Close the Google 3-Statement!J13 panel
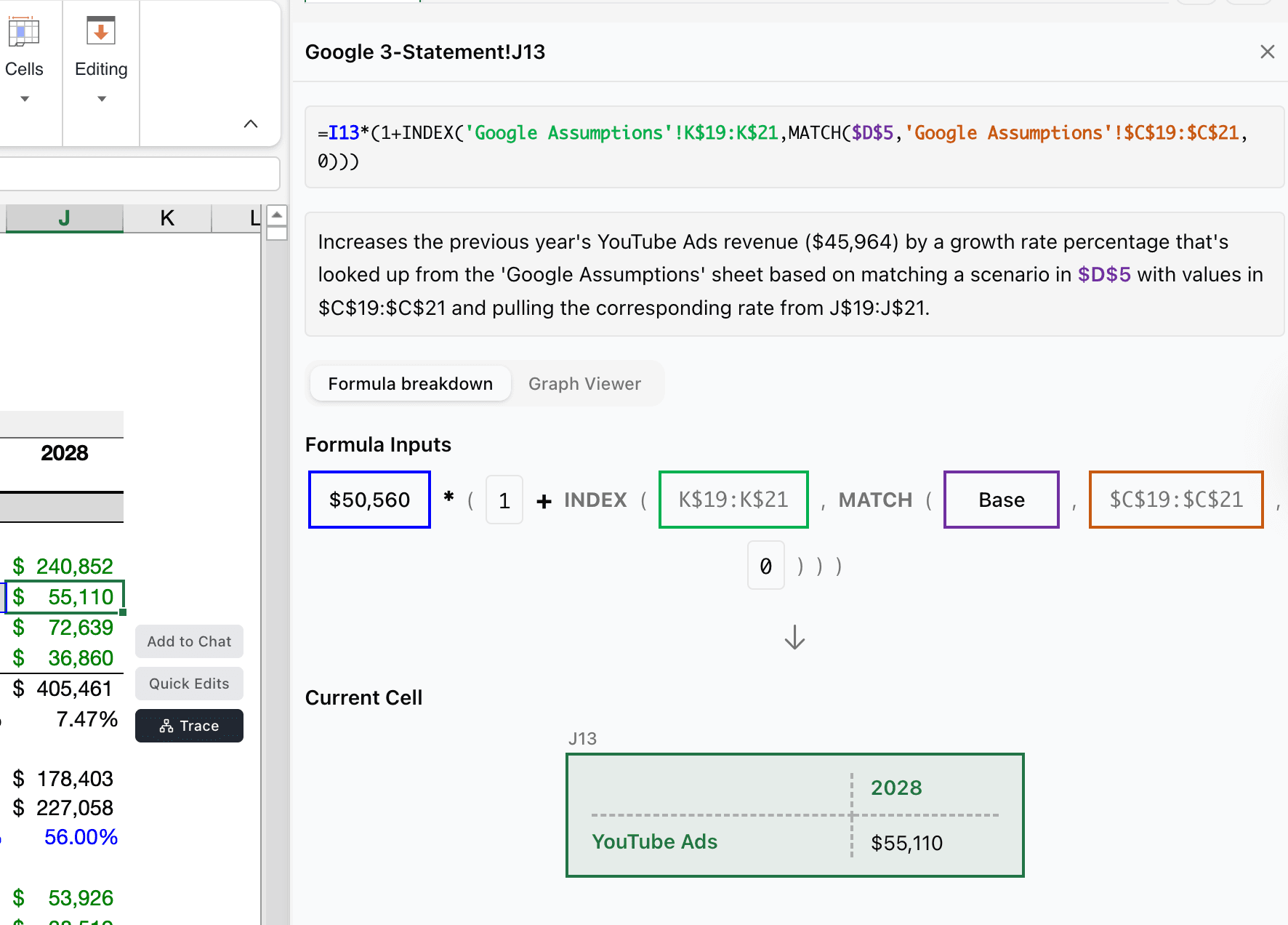 1268,52
